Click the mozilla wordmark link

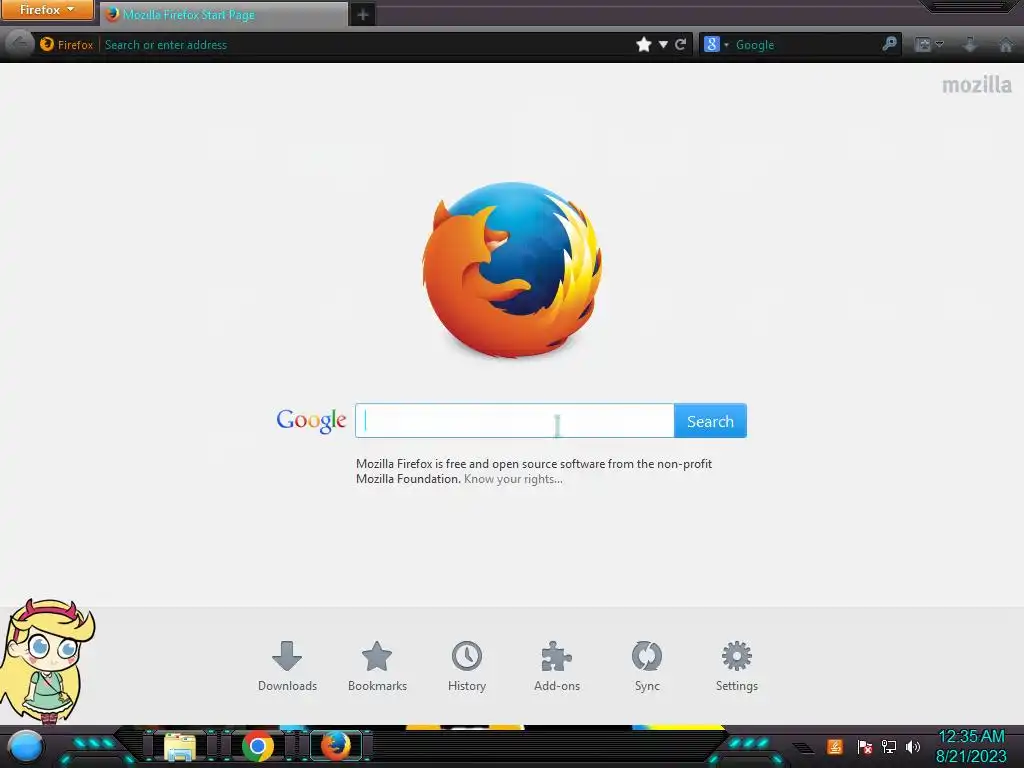pos(976,84)
